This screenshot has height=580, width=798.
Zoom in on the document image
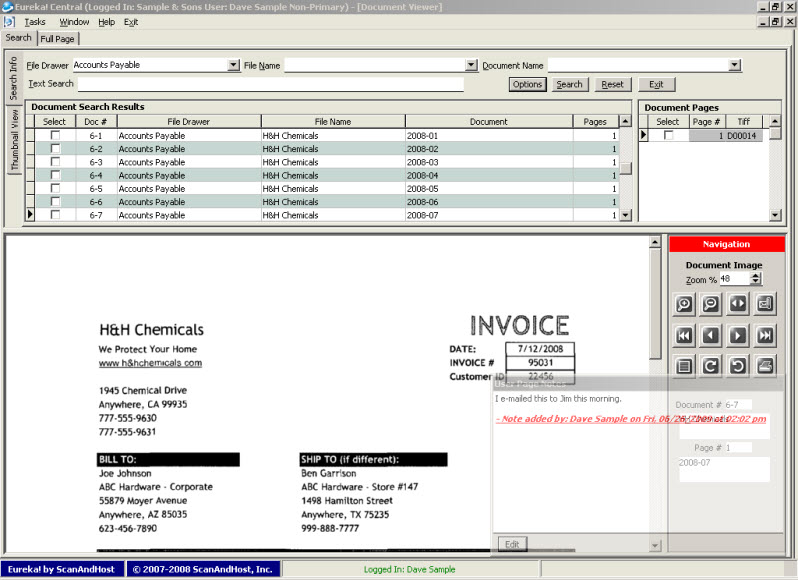click(684, 304)
